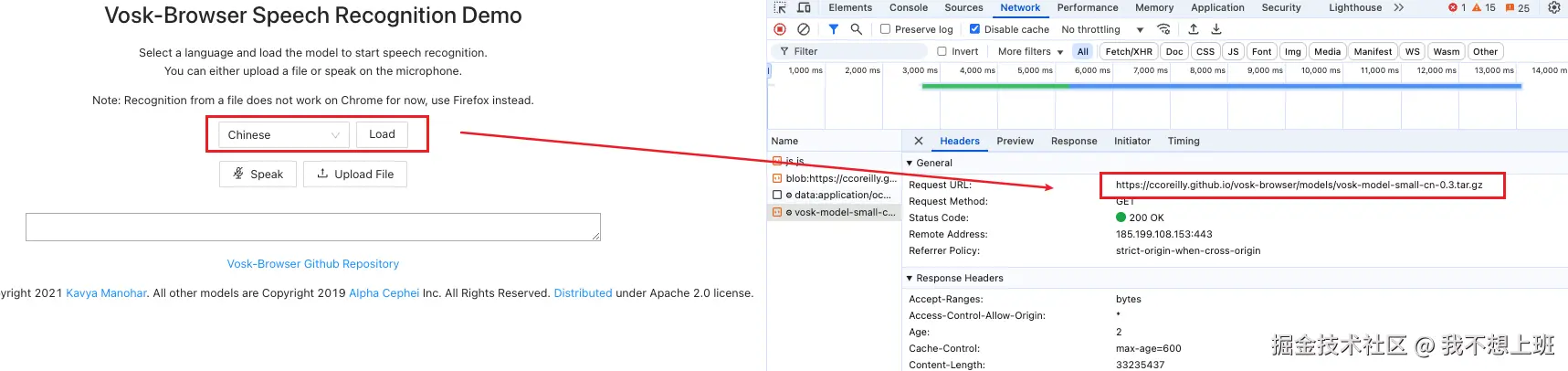Open Vosk-Browser Github Repository link

coord(313,264)
